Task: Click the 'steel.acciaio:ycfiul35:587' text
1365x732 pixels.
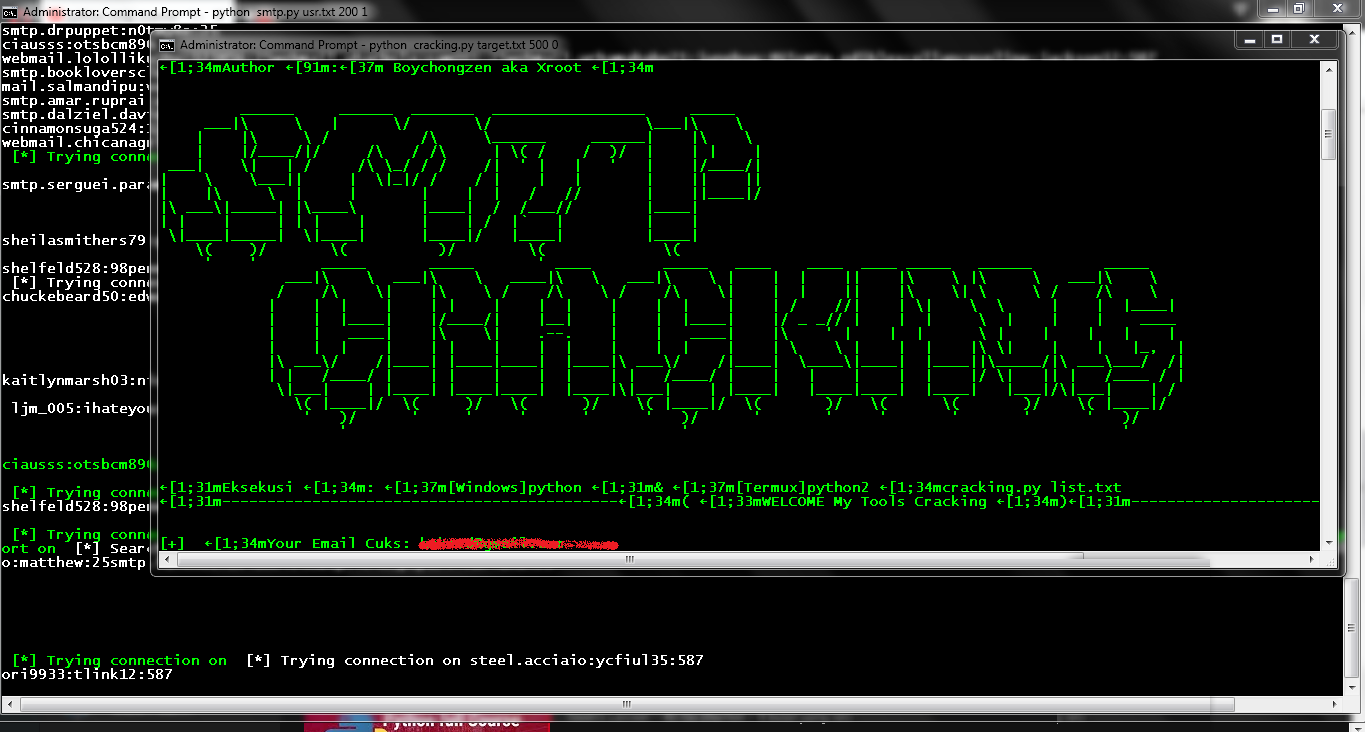Action: click(587, 661)
